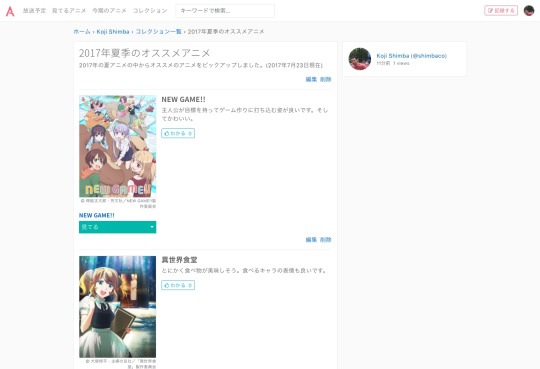Focus the keyword search field

pos(225,11)
